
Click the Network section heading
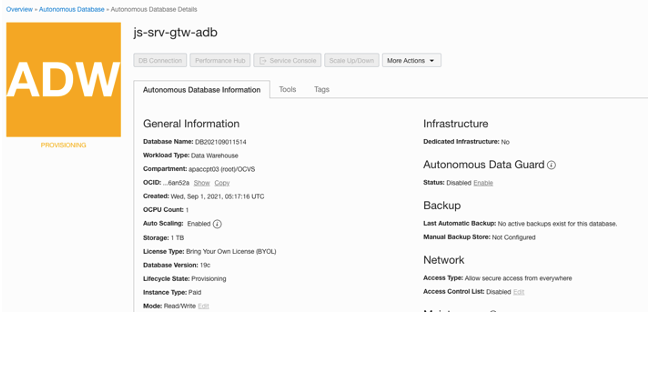point(444,260)
